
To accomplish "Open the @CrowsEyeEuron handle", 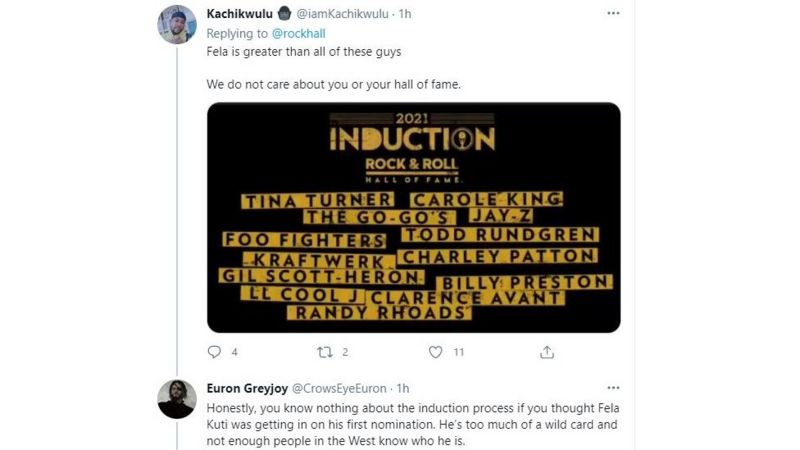I will click(341, 388).
